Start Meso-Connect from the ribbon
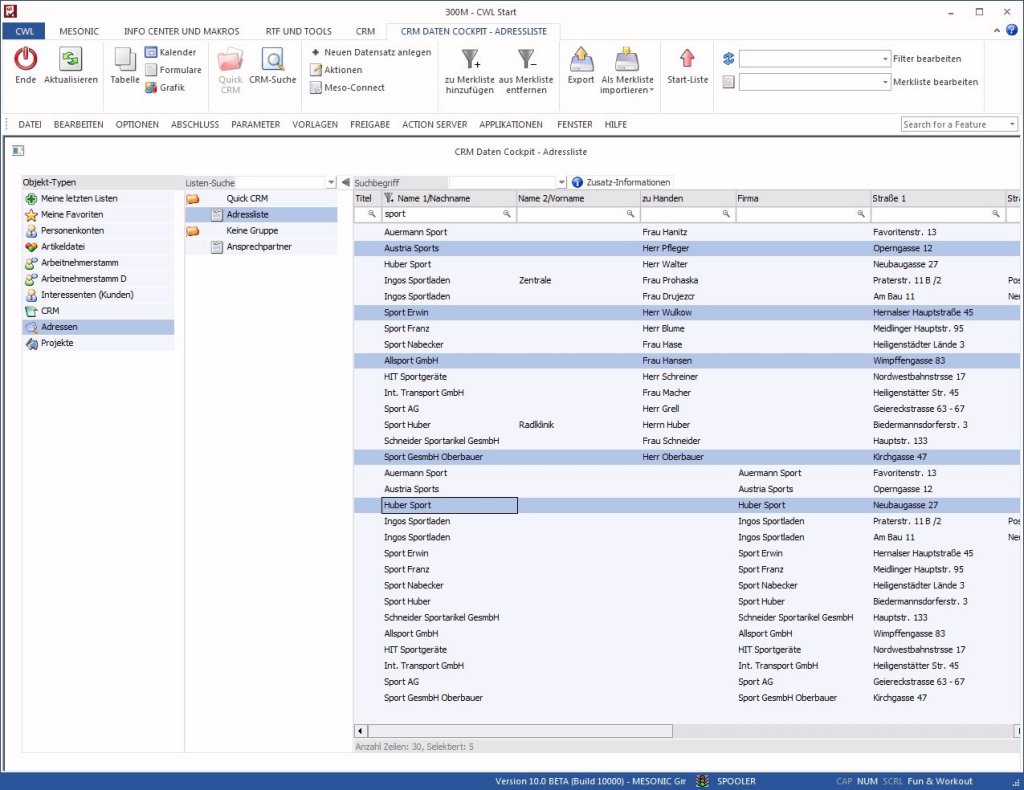The height and width of the screenshot is (790, 1024). click(x=347, y=87)
